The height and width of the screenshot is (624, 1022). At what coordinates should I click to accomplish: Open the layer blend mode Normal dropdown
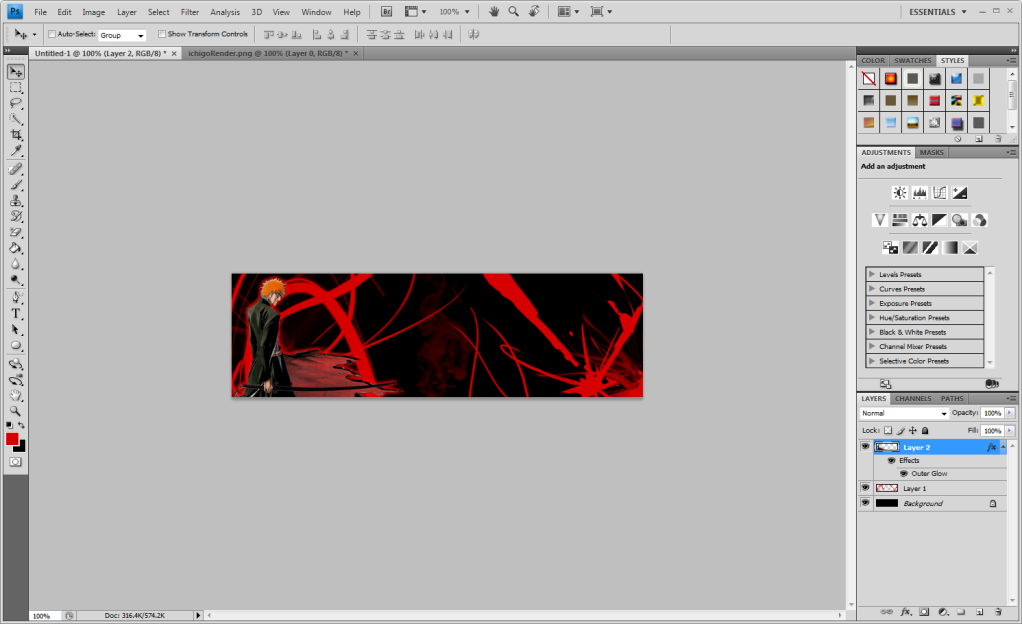(903, 413)
